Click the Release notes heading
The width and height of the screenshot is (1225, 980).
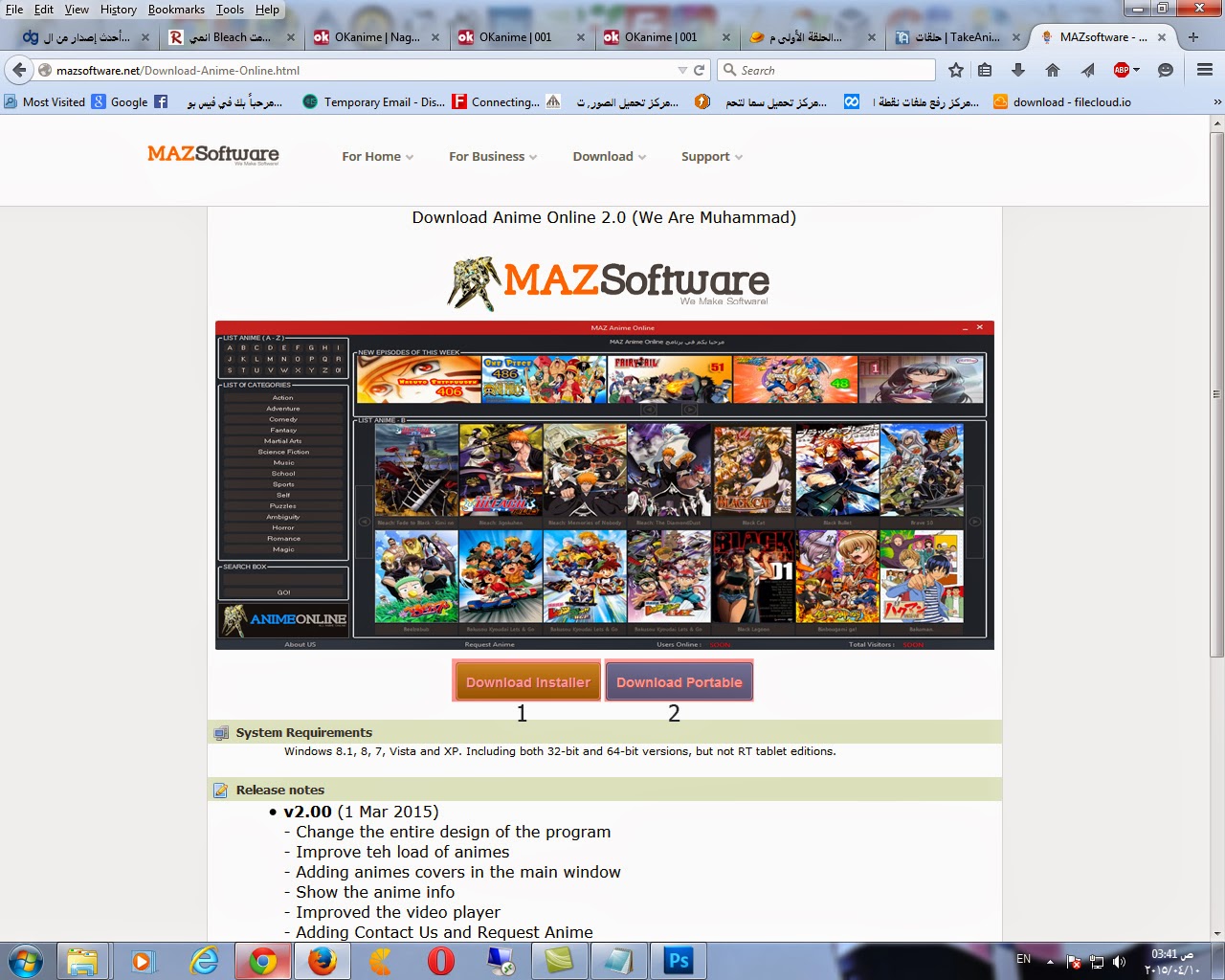pos(280,791)
